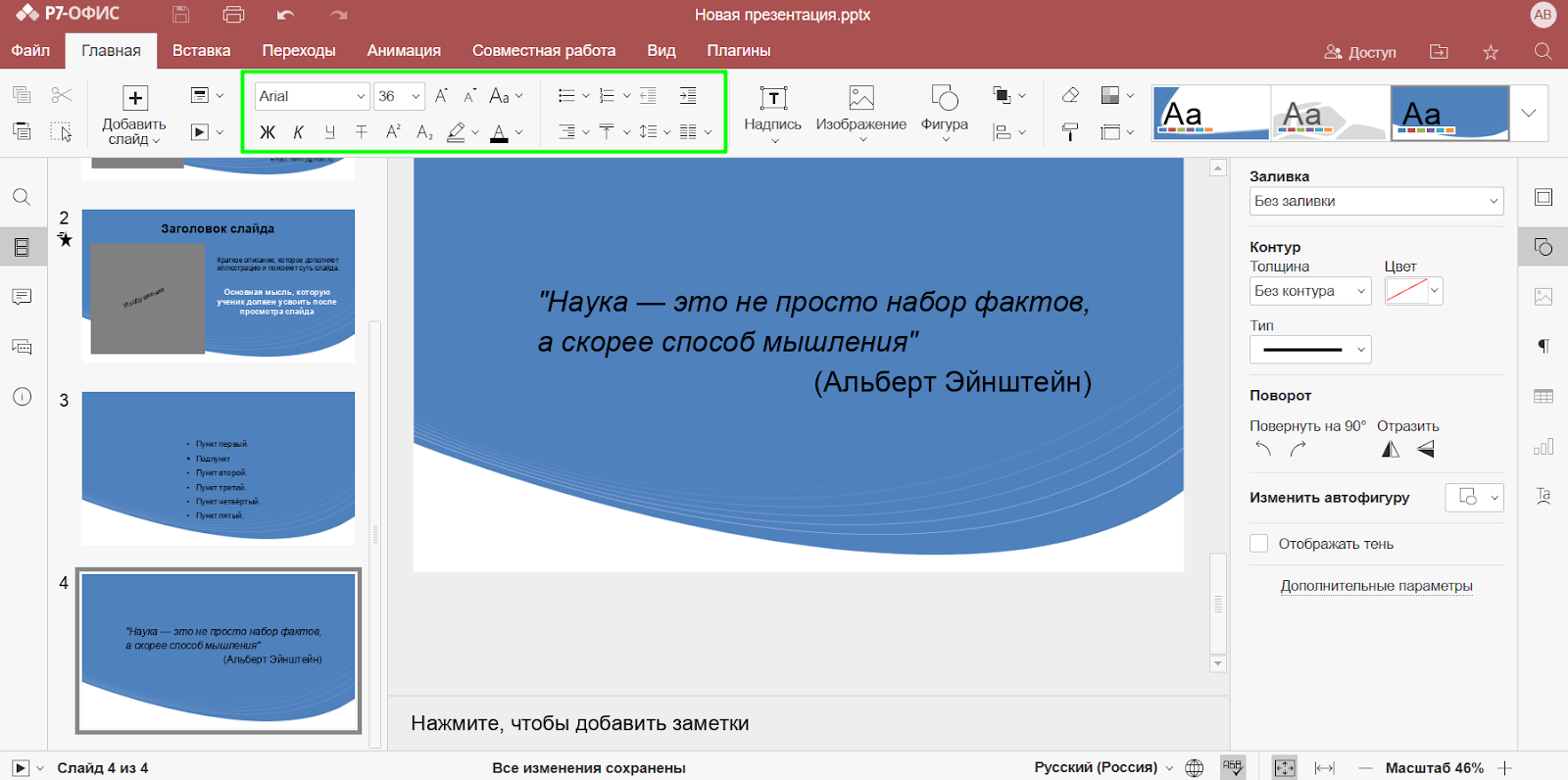Click the 'Изображение' insert button
This screenshot has width=1568, height=780.
click(x=861, y=115)
